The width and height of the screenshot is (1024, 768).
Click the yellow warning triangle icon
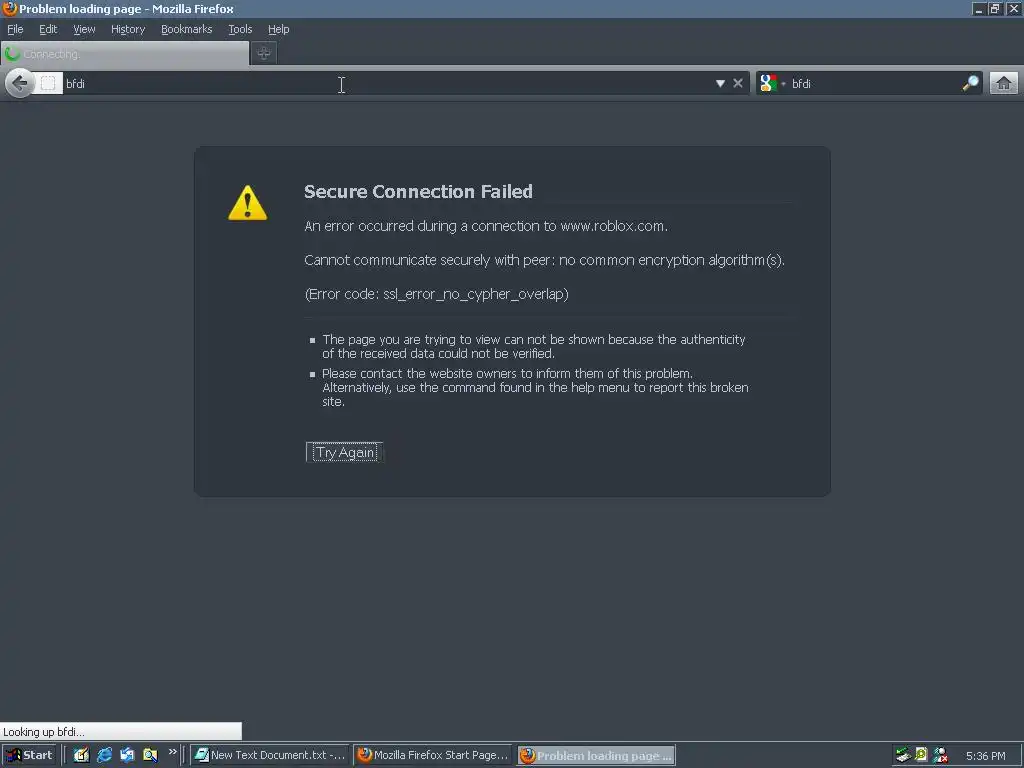pyautogui.click(x=248, y=202)
